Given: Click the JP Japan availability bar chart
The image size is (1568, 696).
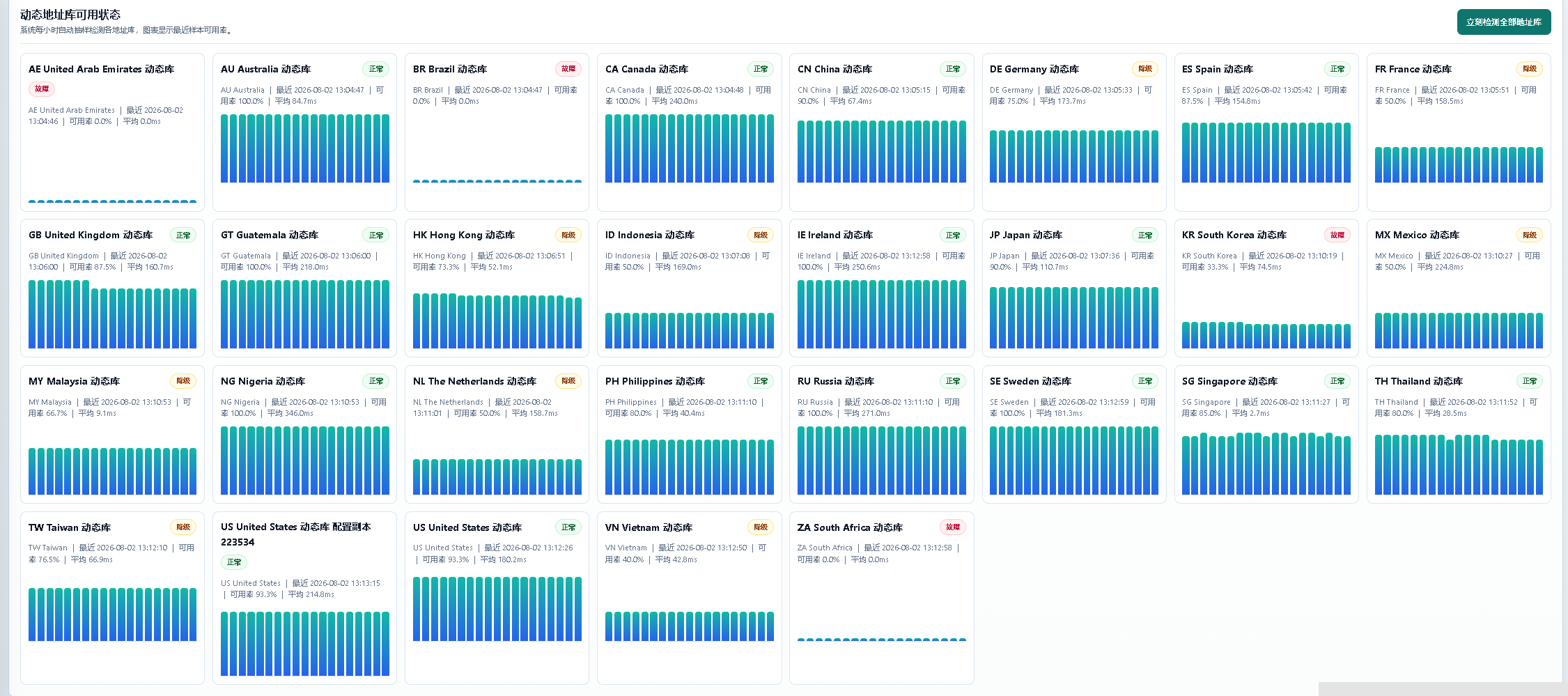Looking at the screenshot, I should [x=1074, y=318].
